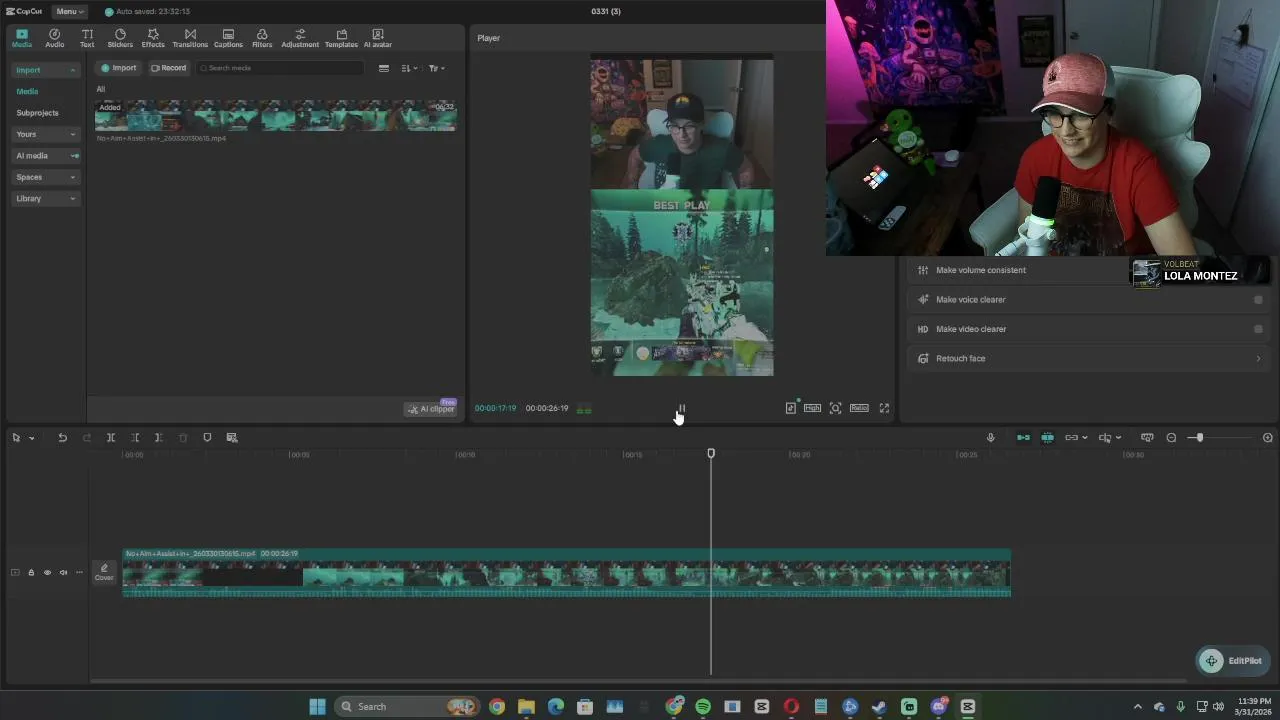Click the timeline zoom slider handle
The width and height of the screenshot is (1280, 720).
1199,438
